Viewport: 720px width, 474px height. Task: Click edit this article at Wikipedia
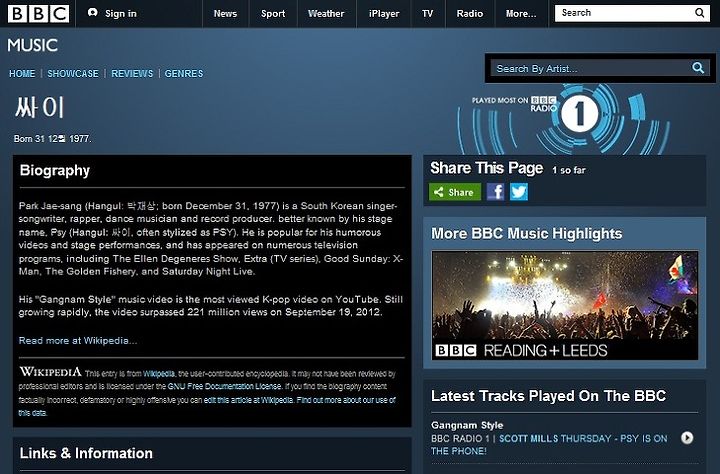point(248,400)
